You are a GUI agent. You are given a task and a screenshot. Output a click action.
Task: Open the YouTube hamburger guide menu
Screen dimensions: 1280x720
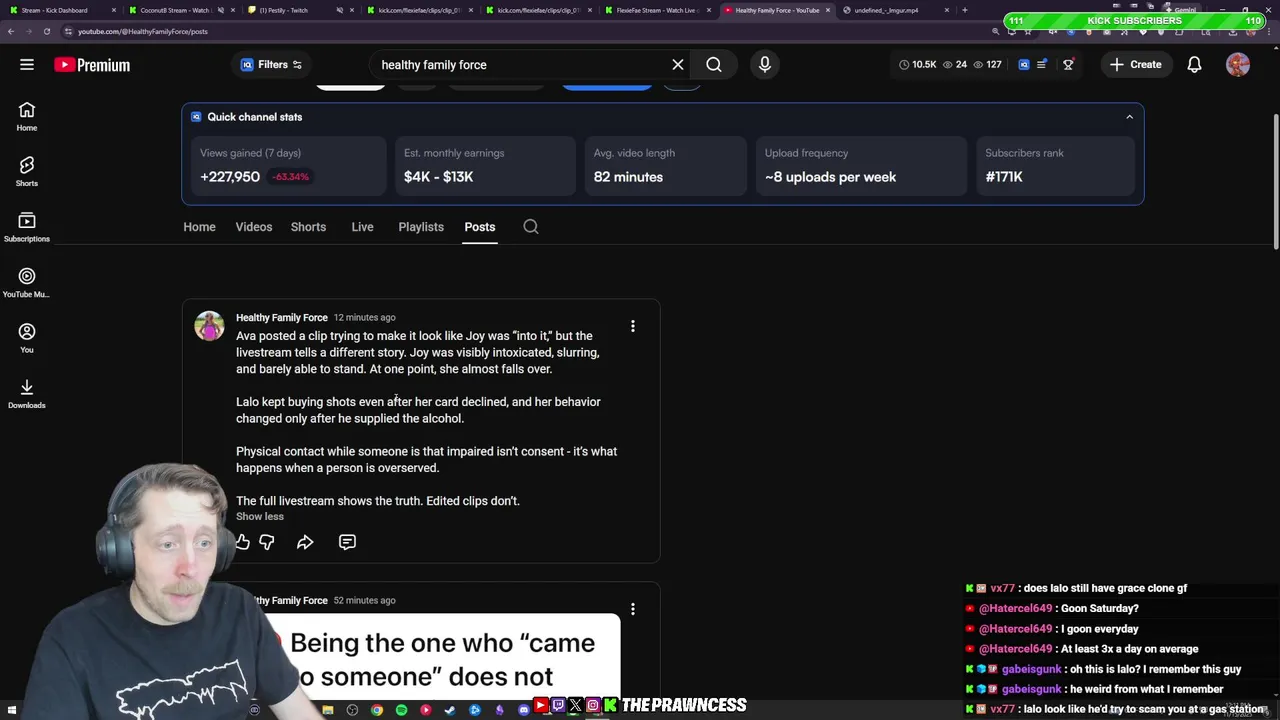[x=27, y=65]
